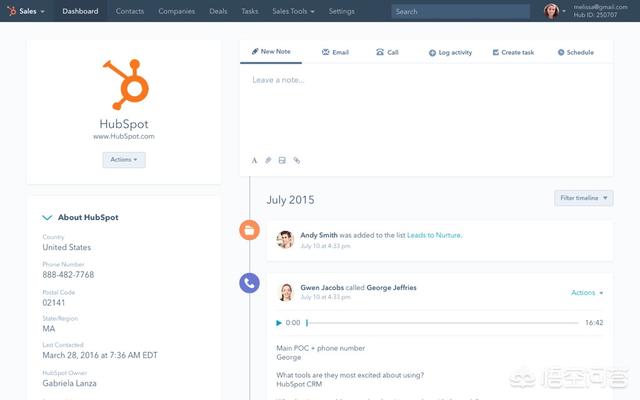
Task: Open the account dropdown arrow beside avatar
Action: [x=564, y=11]
